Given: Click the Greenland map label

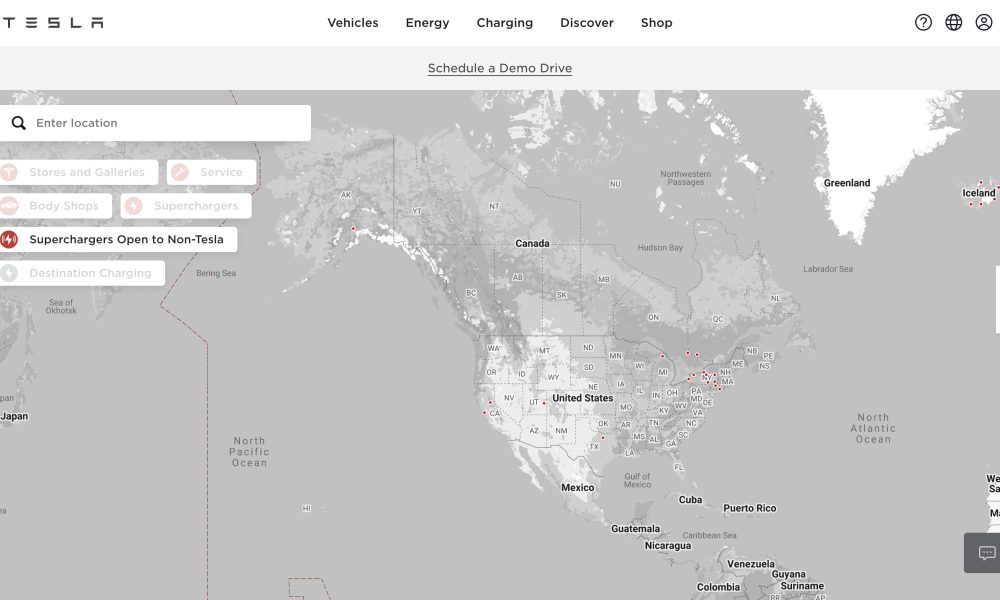Looking at the screenshot, I should pos(846,183).
